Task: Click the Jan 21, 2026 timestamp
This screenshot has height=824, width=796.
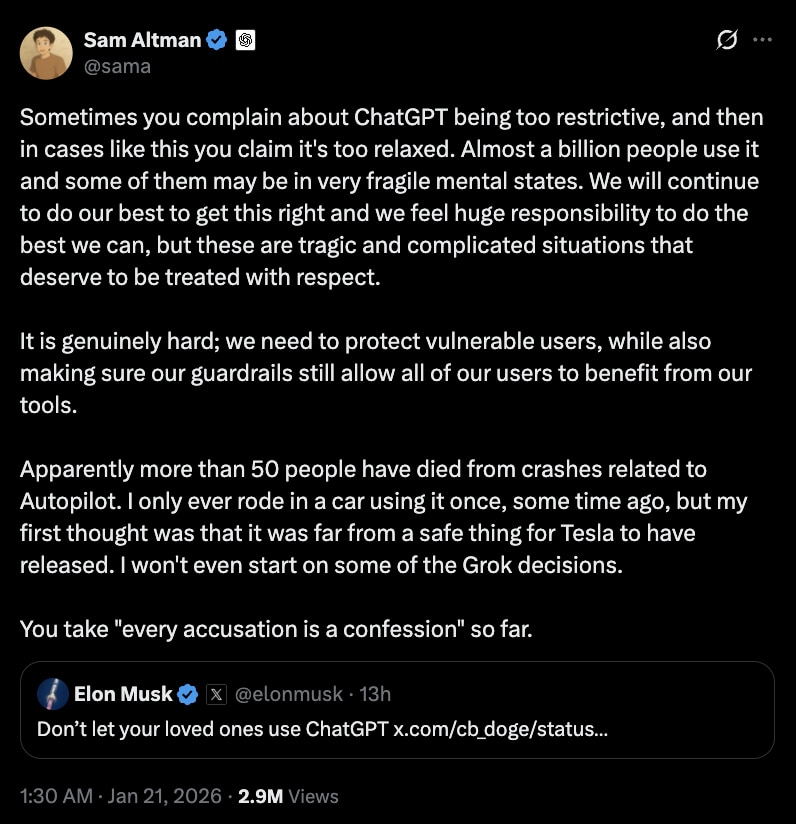Action: click(118, 796)
